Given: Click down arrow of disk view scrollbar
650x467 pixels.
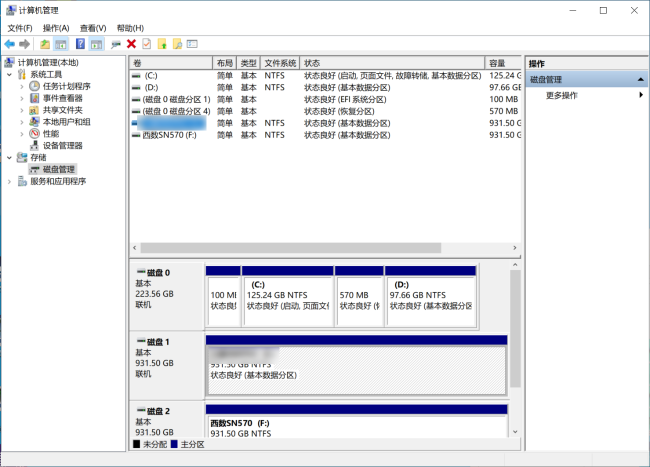Looking at the screenshot, I should (515, 432).
